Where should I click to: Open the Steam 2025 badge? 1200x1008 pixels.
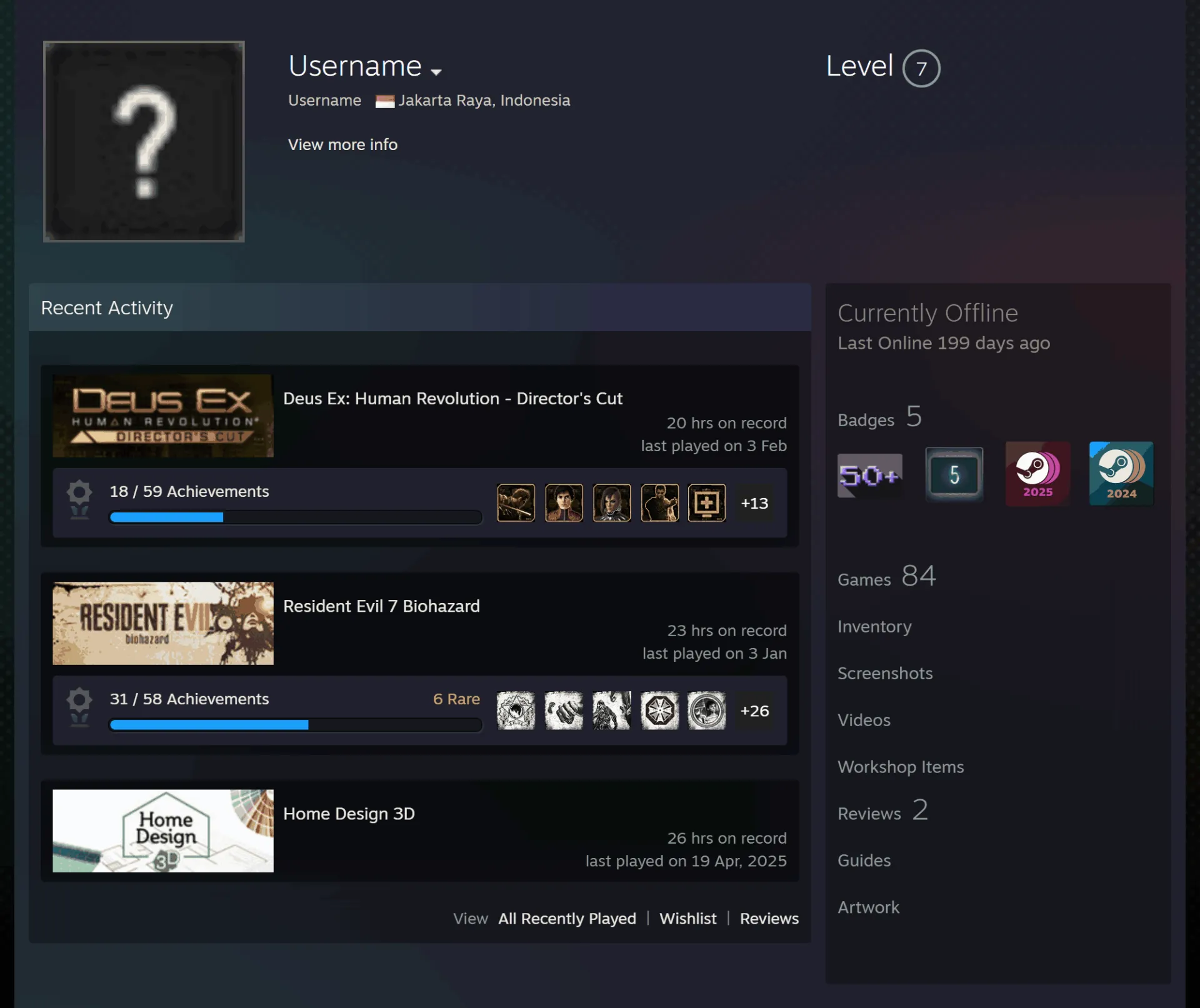click(1037, 474)
